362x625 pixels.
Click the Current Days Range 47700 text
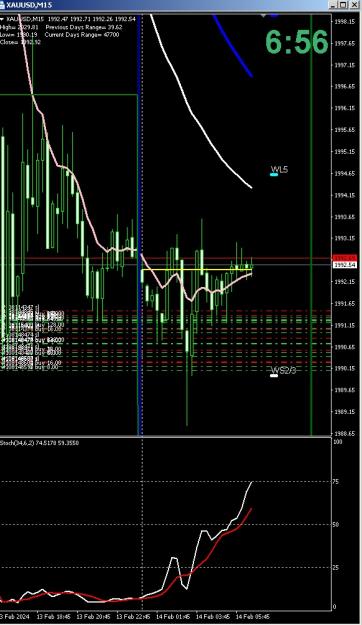[x=82, y=35]
